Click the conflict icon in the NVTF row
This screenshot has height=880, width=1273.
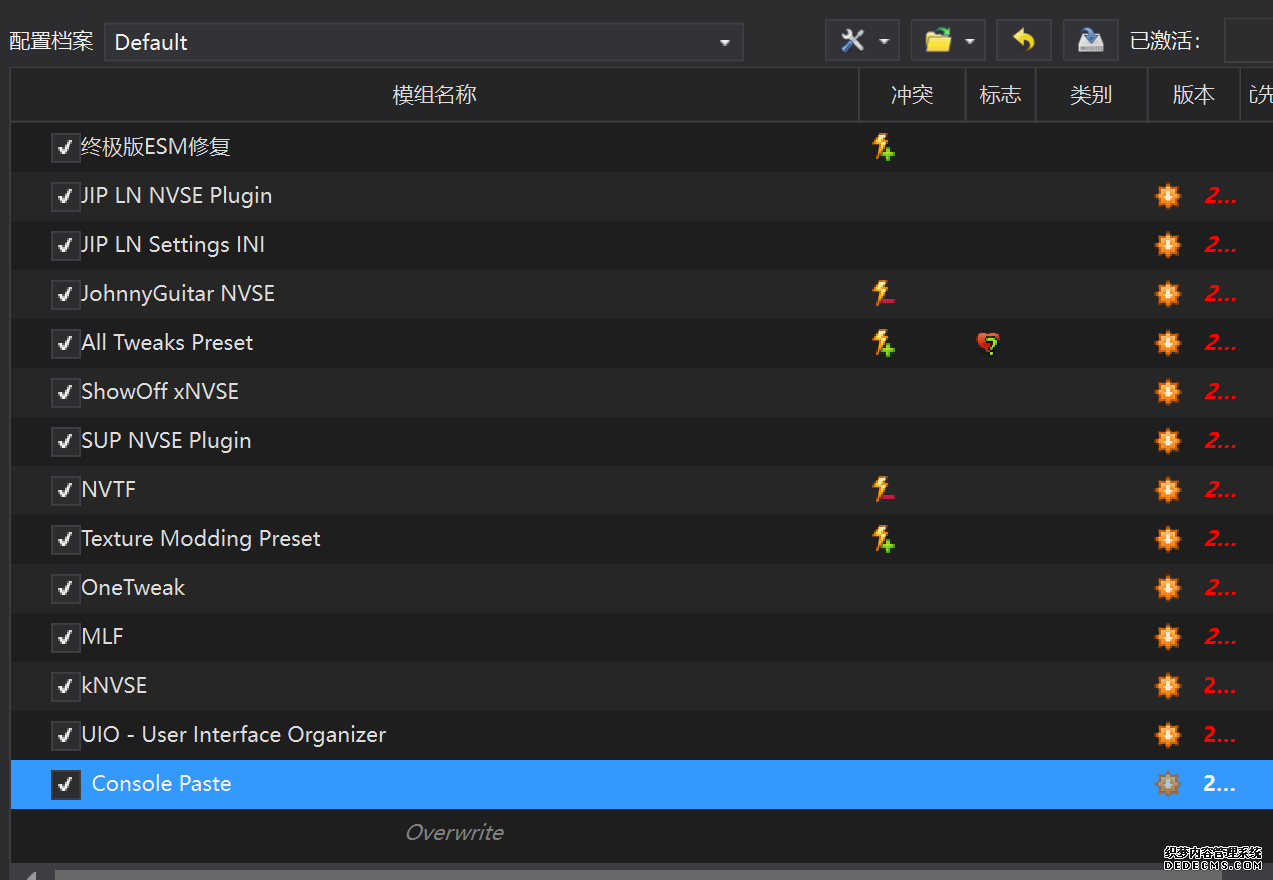(882, 490)
